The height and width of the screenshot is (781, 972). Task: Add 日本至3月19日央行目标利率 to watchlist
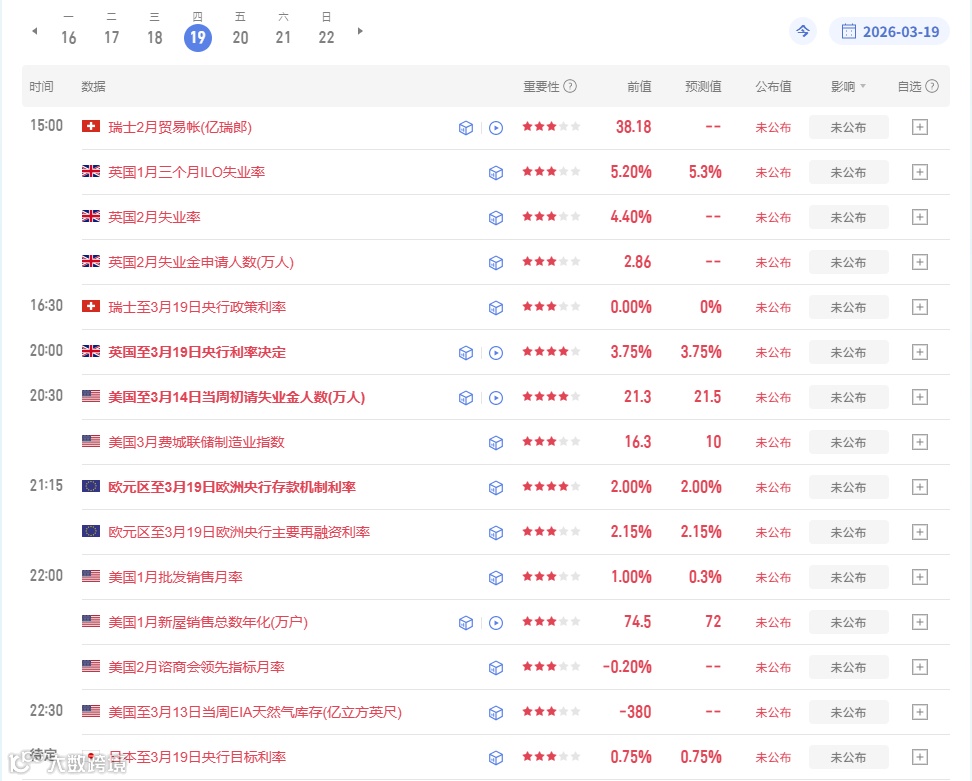(919, 757)
